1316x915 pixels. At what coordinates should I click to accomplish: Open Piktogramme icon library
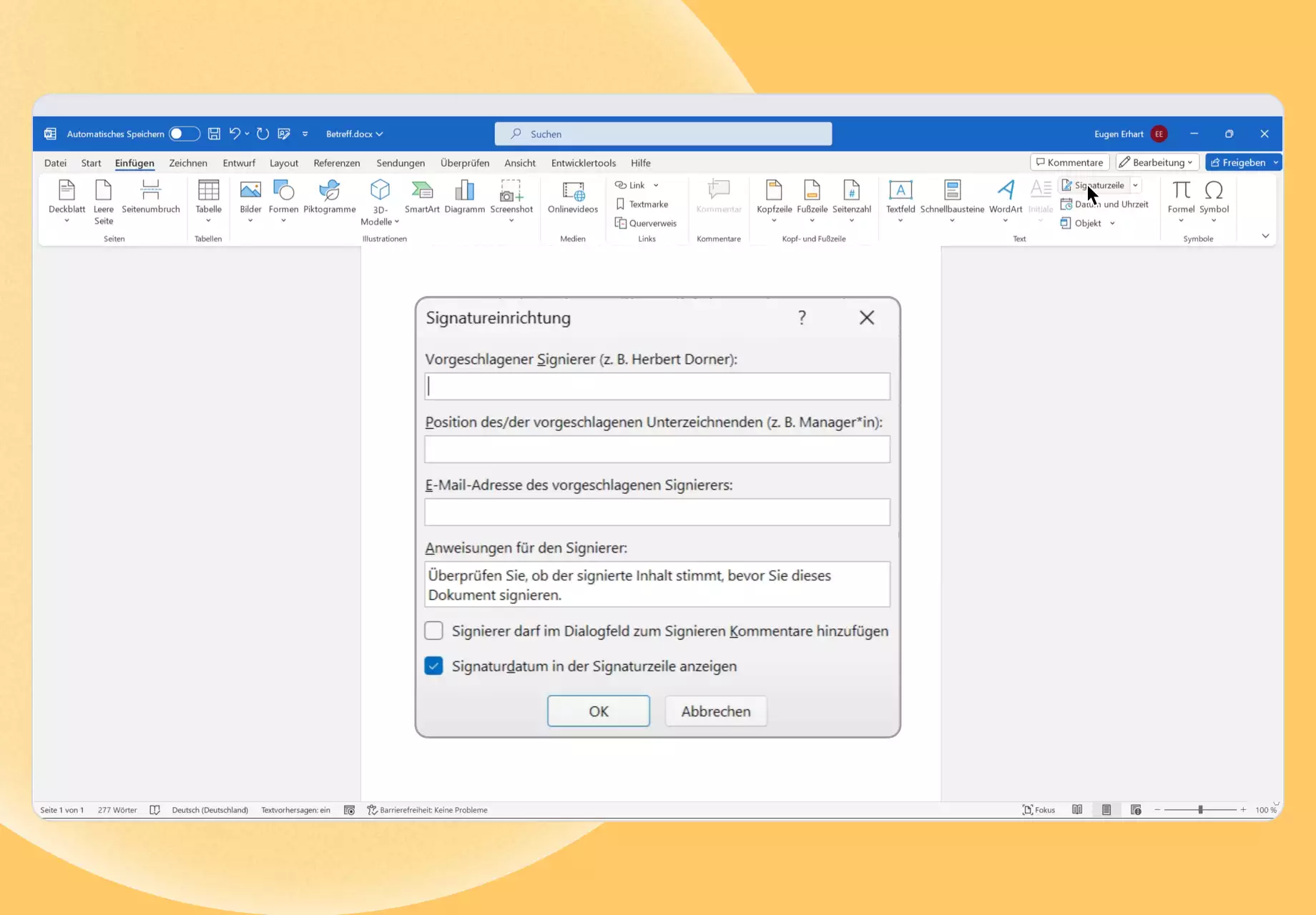click(330, 197)
